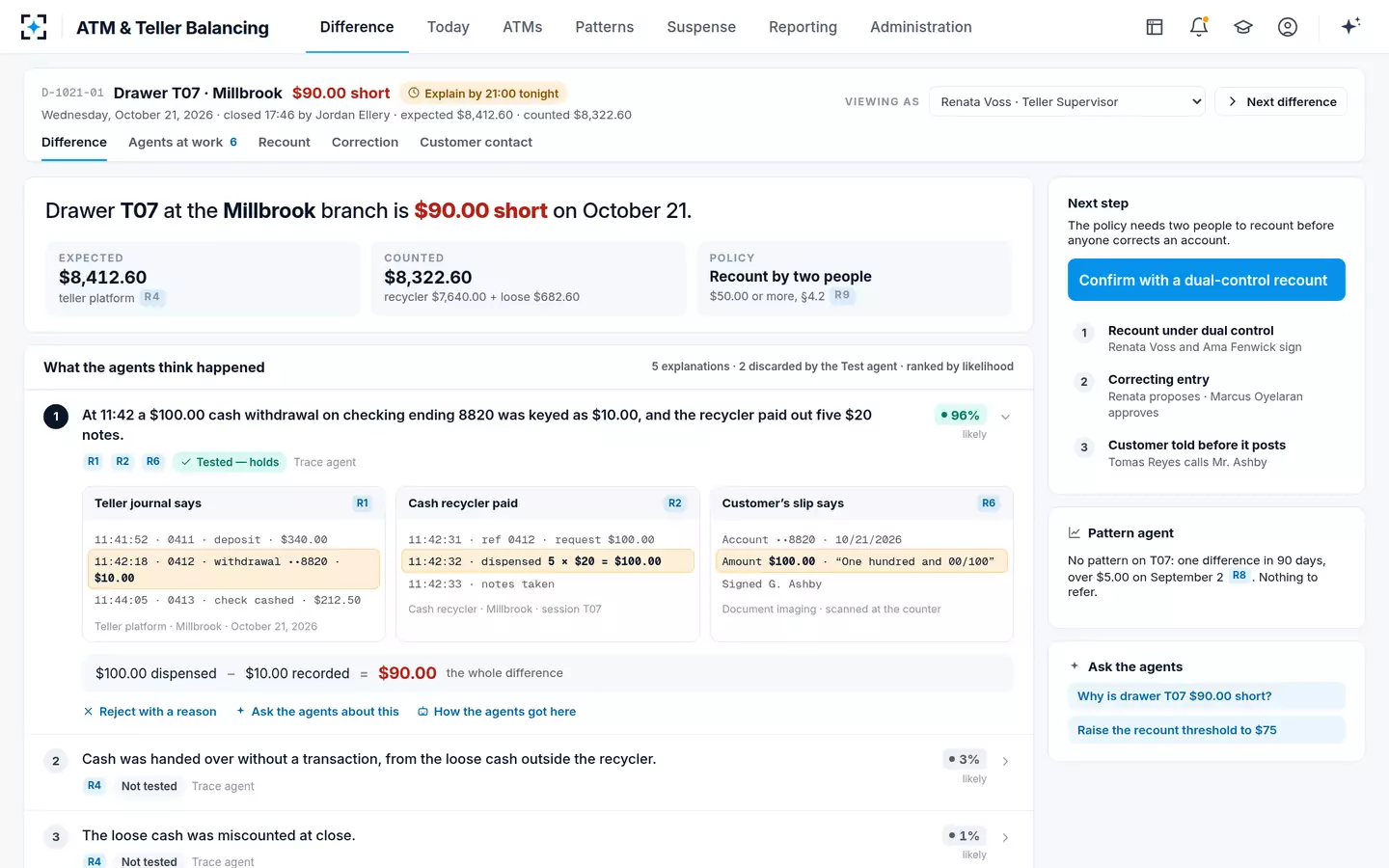Open the sparkle assistant icon in top bar
Screen dimensions: 1389x868
(1350, 26)
